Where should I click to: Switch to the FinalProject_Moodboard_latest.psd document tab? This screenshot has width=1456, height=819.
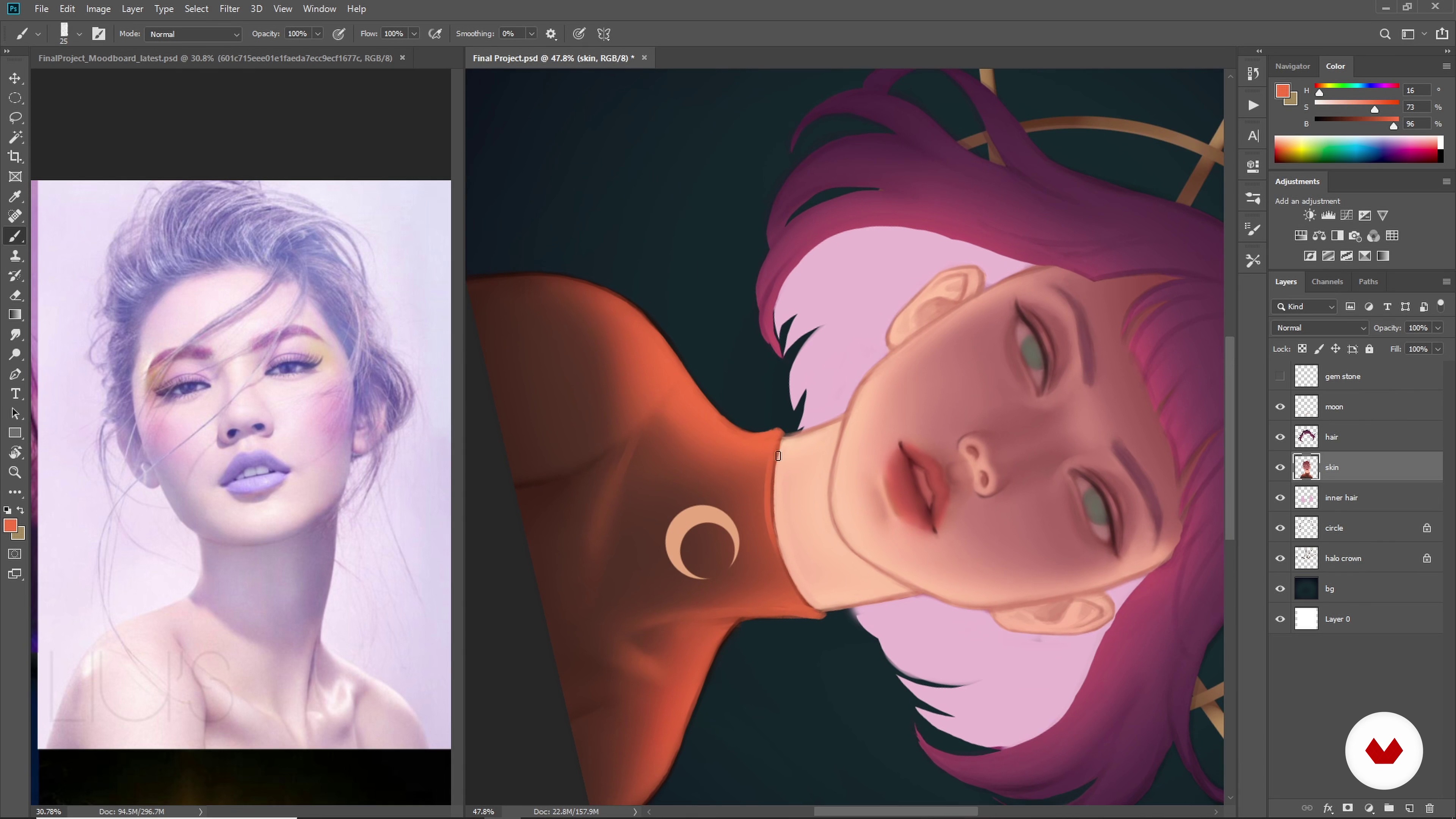pos(215,58)
